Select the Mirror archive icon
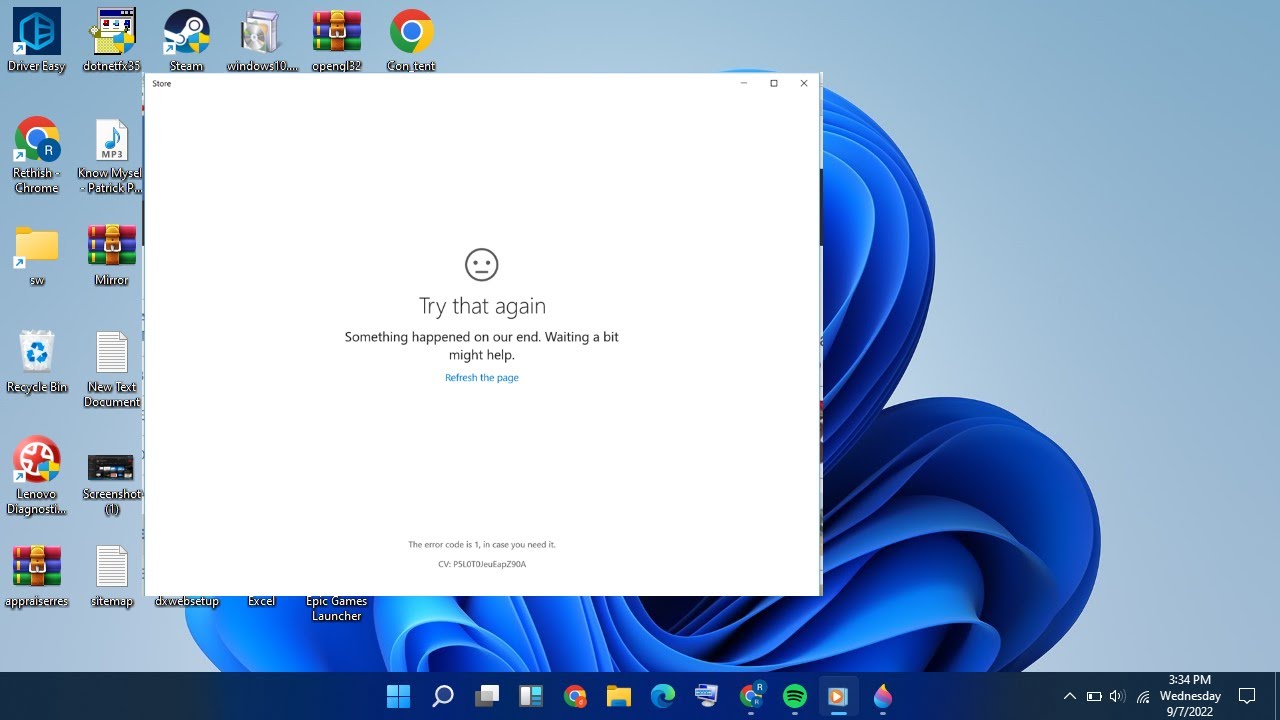The width and height of the screenshot is (1280, 720). 112,256
